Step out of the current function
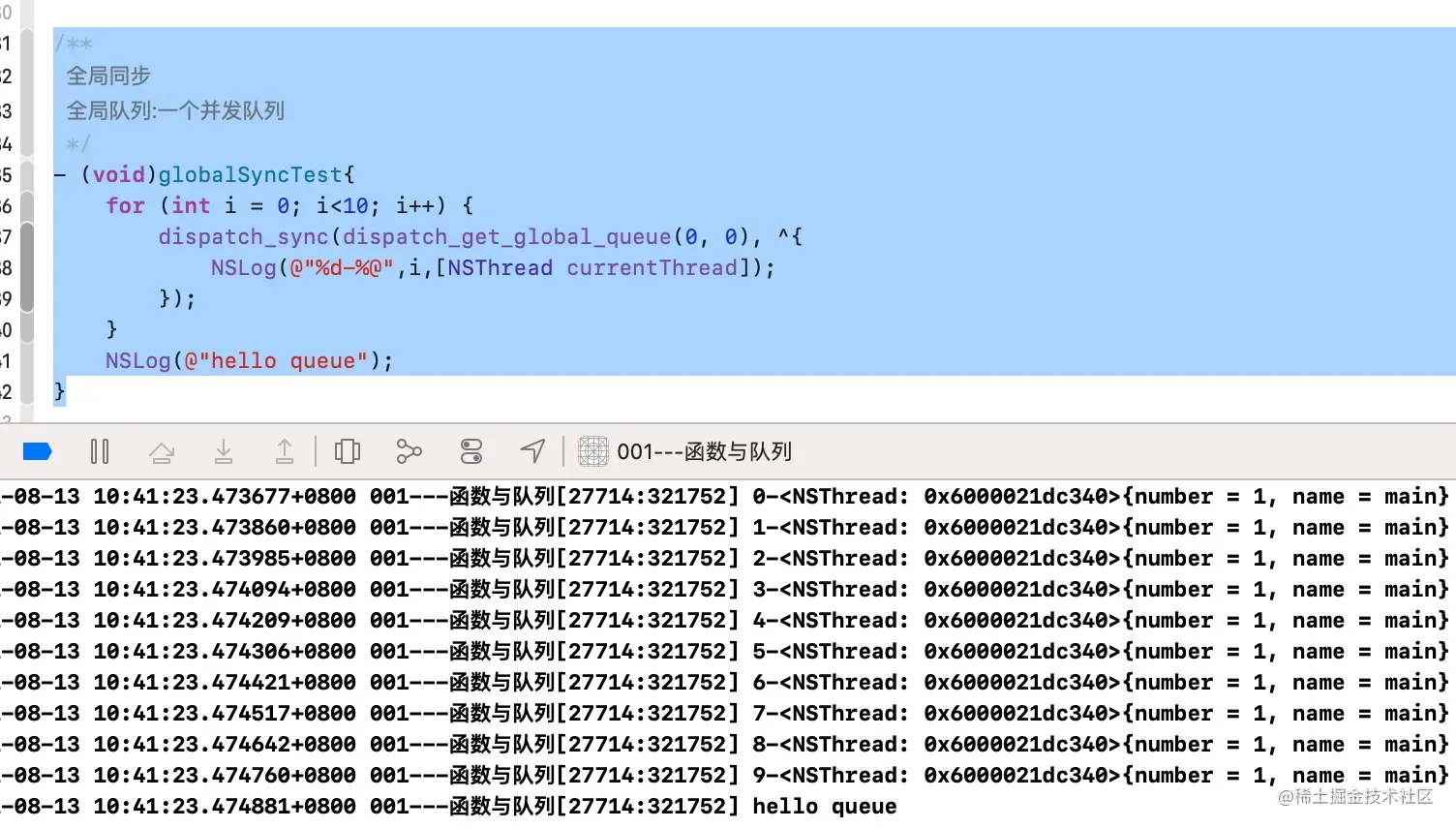1456x829 pixels. tap(285, 451)
